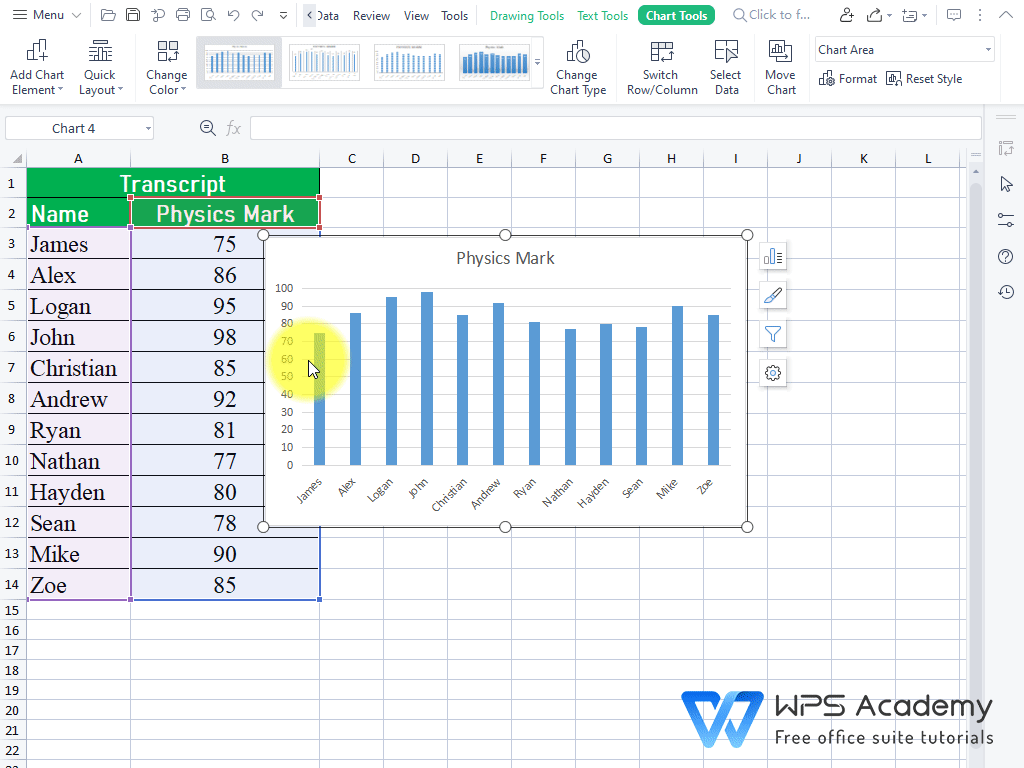Viewport: 1024px width, 768px height.
Task: Click the Print icon in the toolbar
Action: point(182,15)
